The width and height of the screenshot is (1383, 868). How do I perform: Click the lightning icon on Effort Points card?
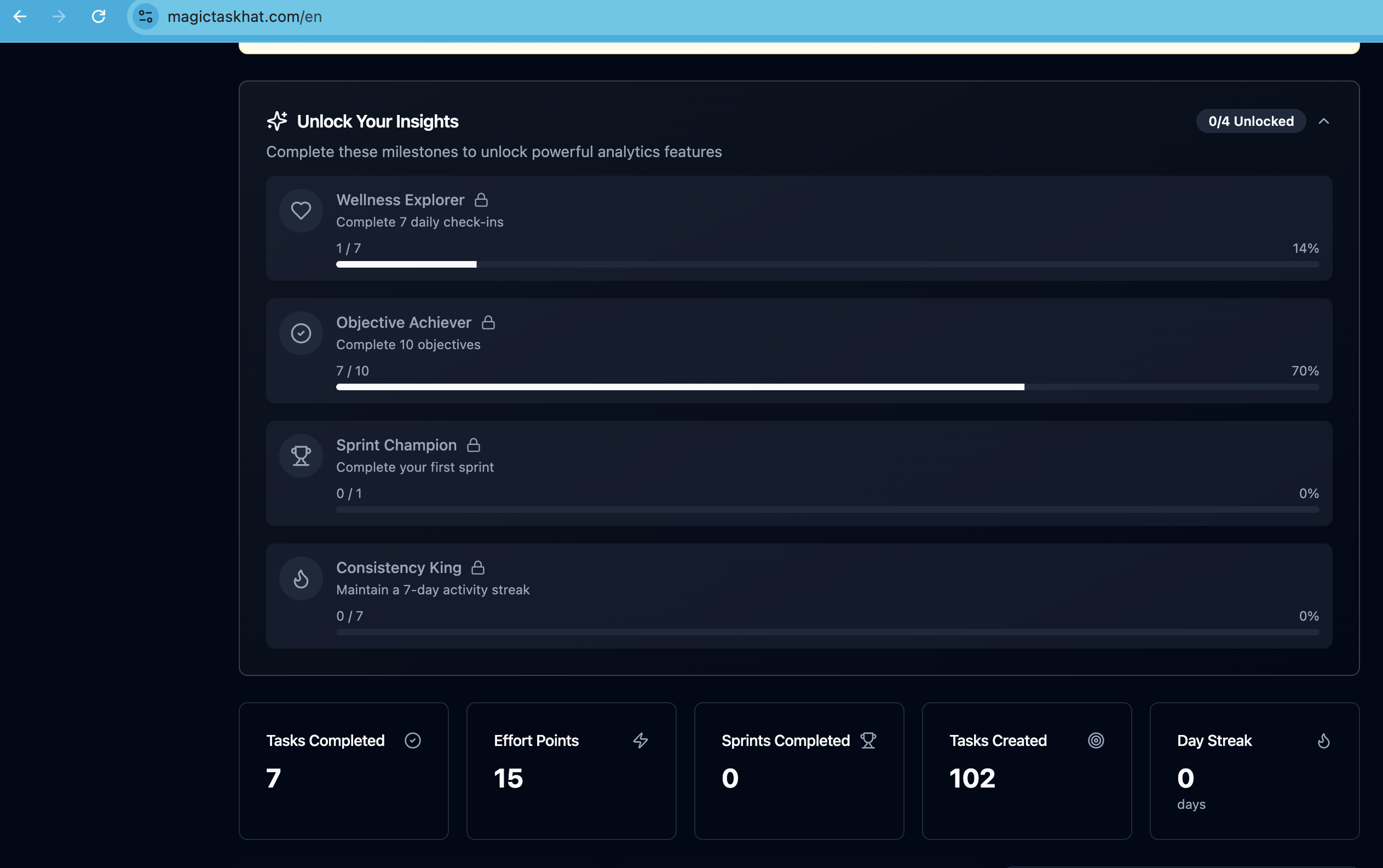641,740
